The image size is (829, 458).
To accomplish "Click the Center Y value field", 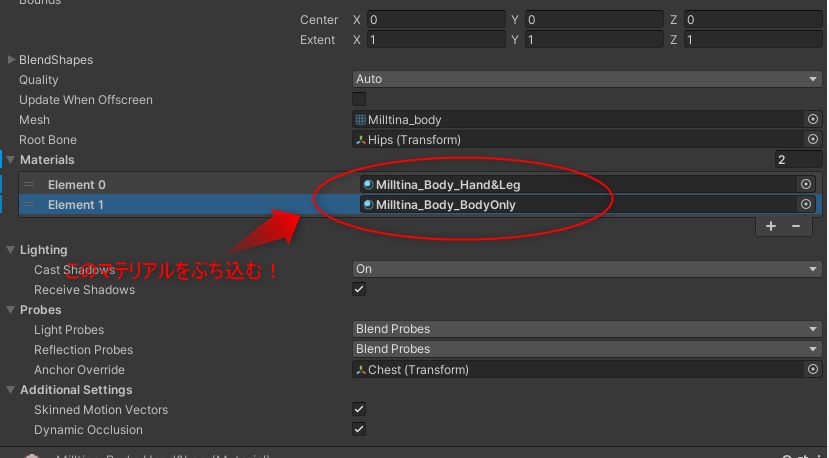I will click(594, 20).
